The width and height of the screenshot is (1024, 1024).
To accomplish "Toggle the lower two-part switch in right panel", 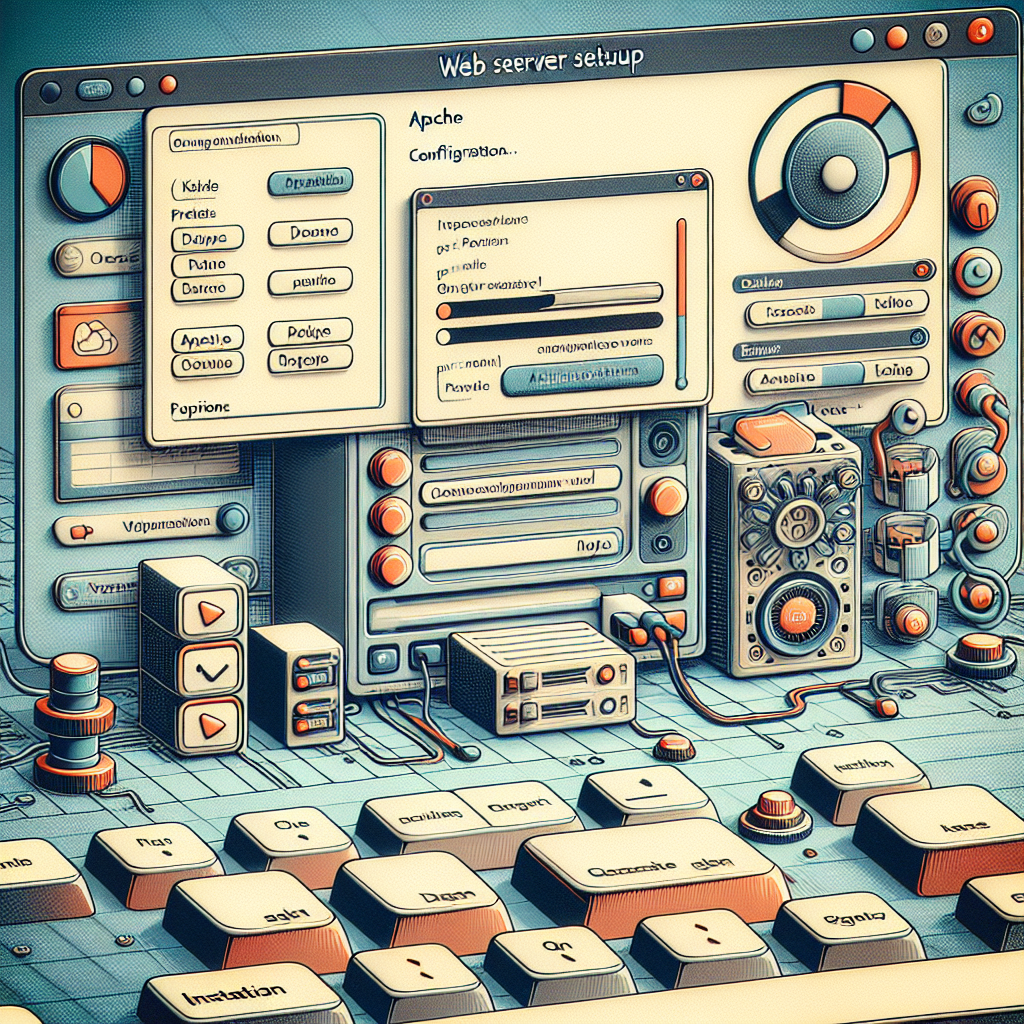I will 837,376.
